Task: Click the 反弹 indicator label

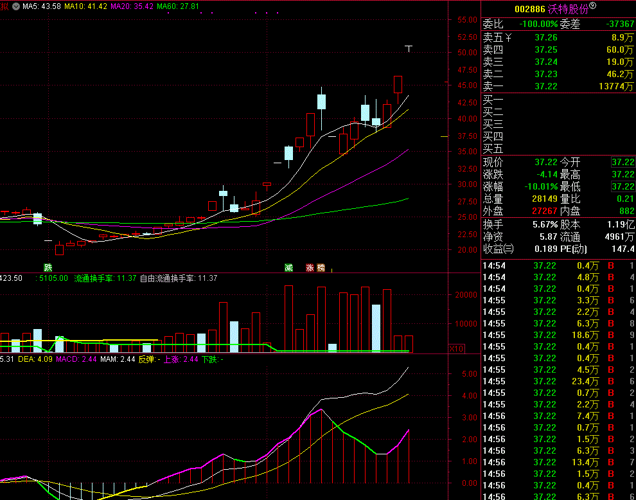Action: tap(149, 359)
